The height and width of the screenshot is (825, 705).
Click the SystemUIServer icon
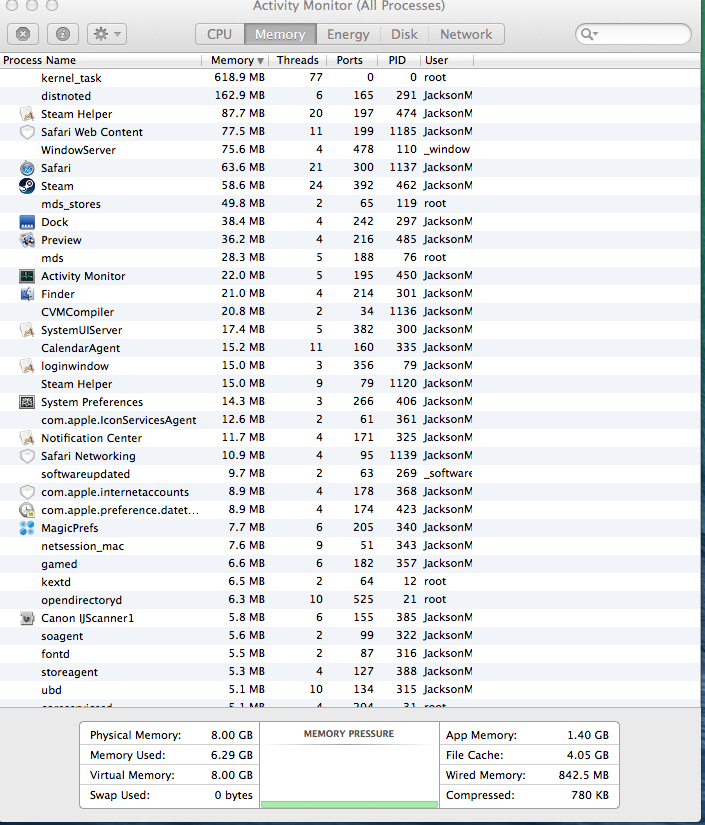click(27, 330)
